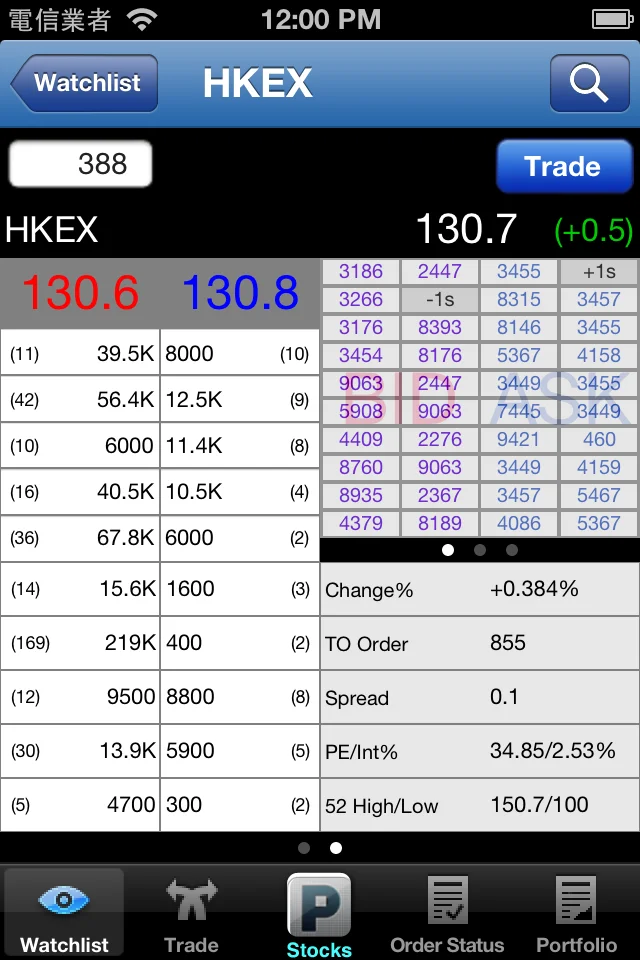This screenshot has width=640, height=960.
Task: Select second broker queue page dot
Action: pos(480,550)
